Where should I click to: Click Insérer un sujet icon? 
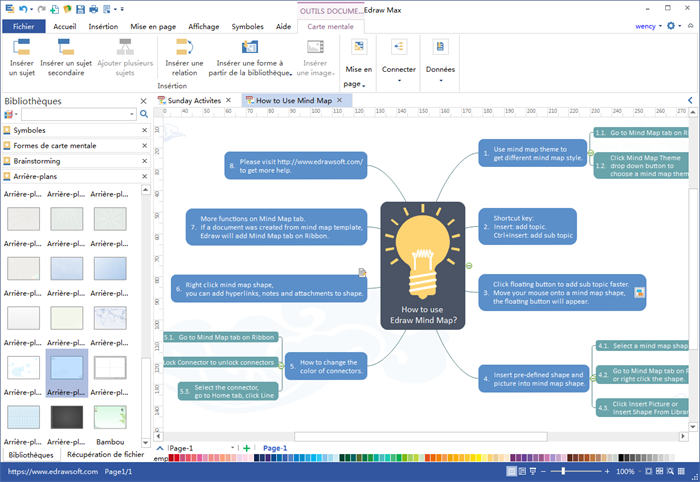click(x=20, y=48)
